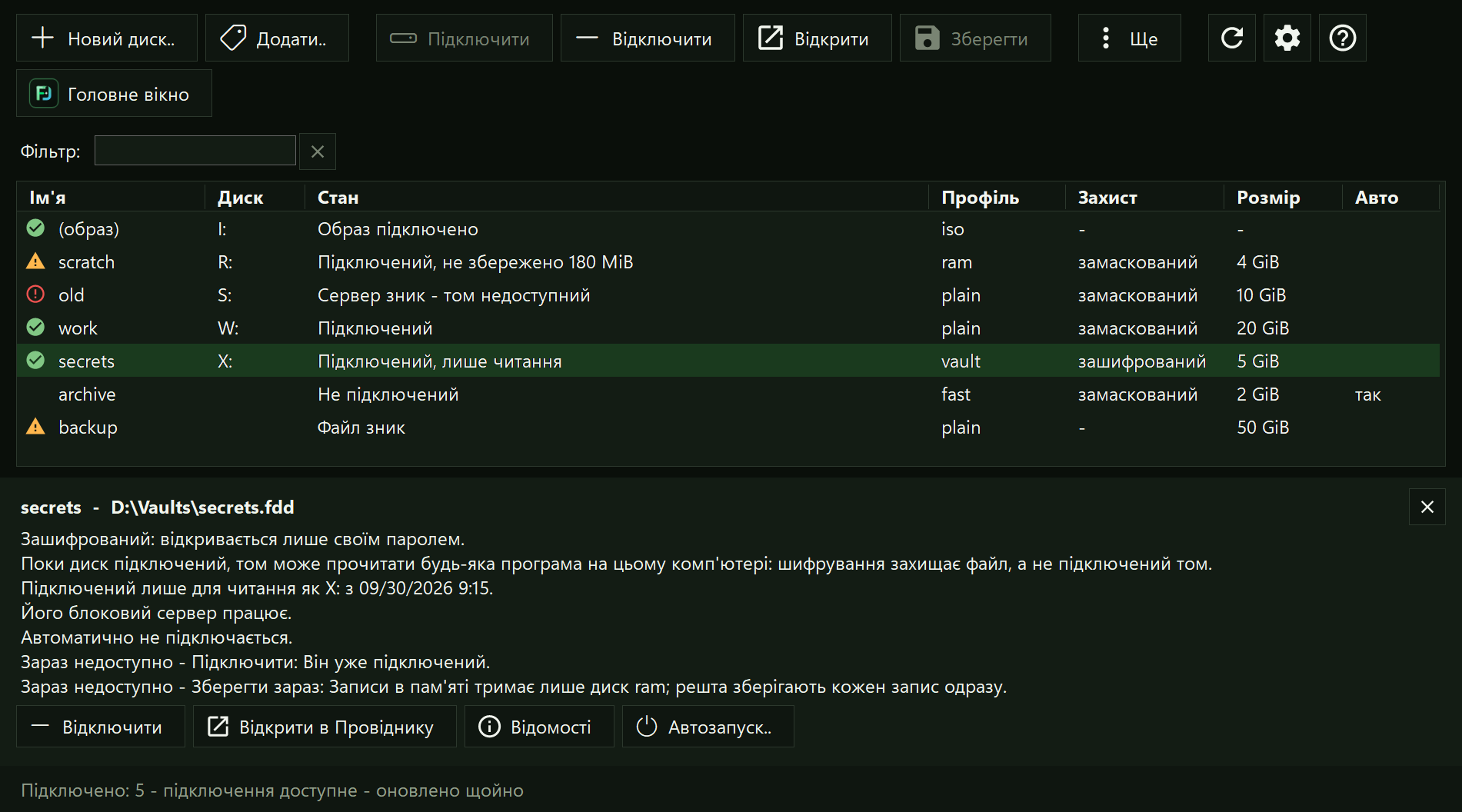Screen dimensions: 1462x812
Task: Click toolbar Відкрити button
Action: tap(817, 38)
